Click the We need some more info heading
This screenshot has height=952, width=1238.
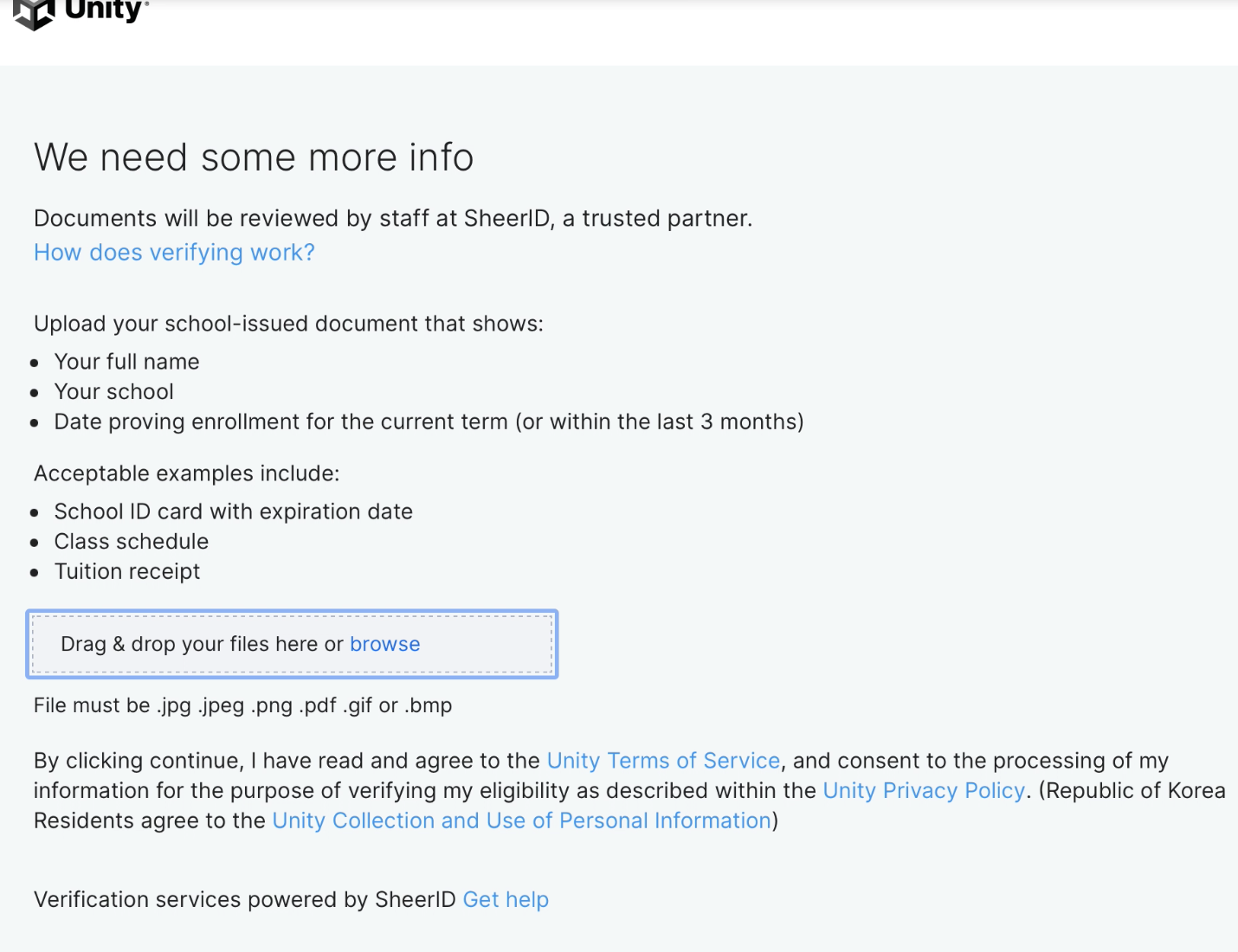254,158
